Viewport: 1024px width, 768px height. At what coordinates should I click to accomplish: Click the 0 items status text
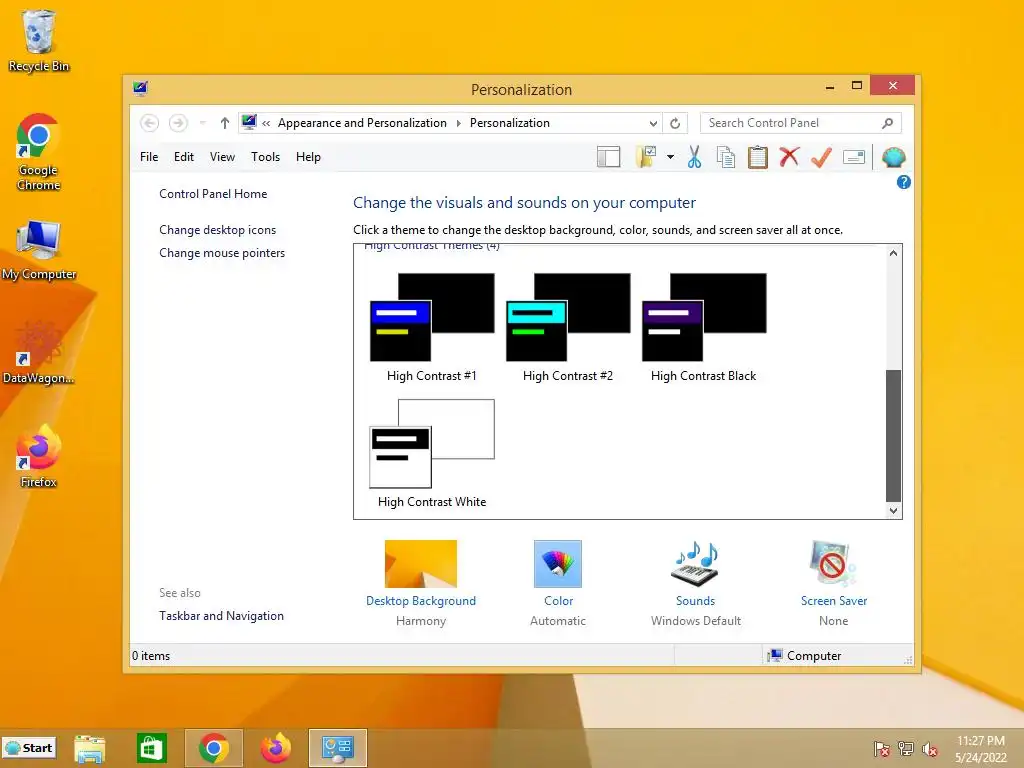point(151,656)
